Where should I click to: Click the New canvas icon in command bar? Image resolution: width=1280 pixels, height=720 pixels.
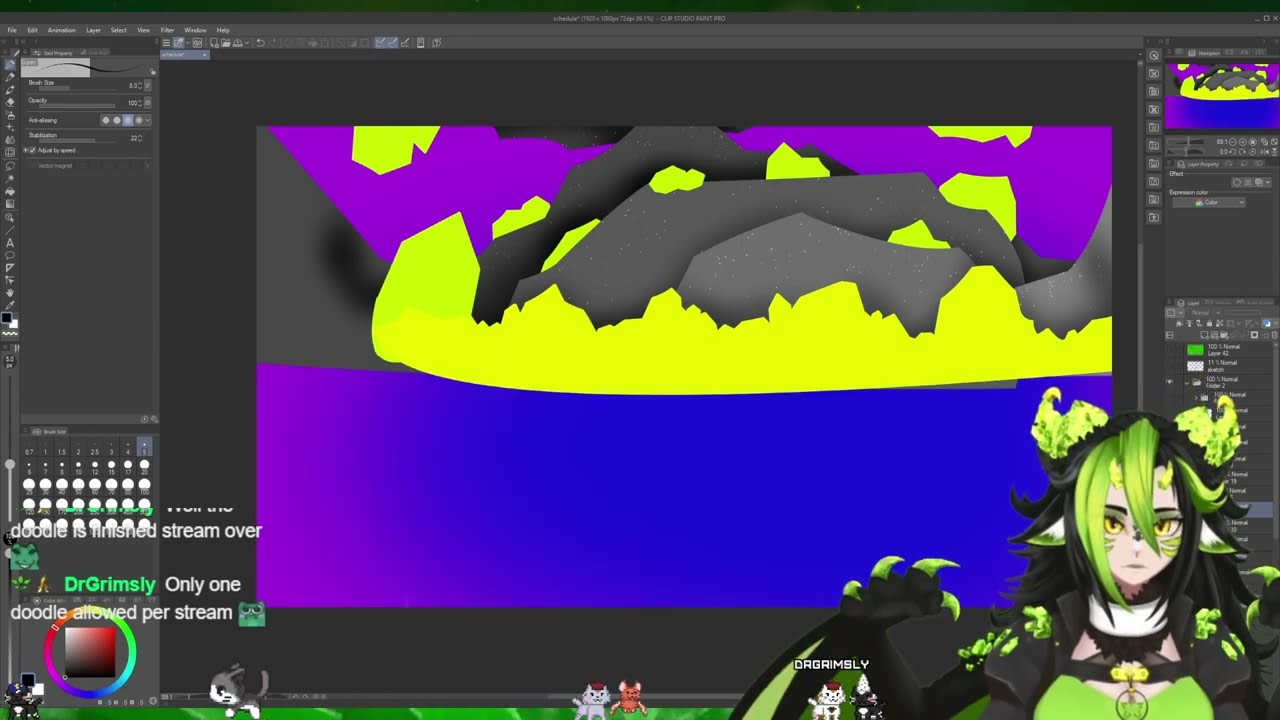(x=214, y=43)
